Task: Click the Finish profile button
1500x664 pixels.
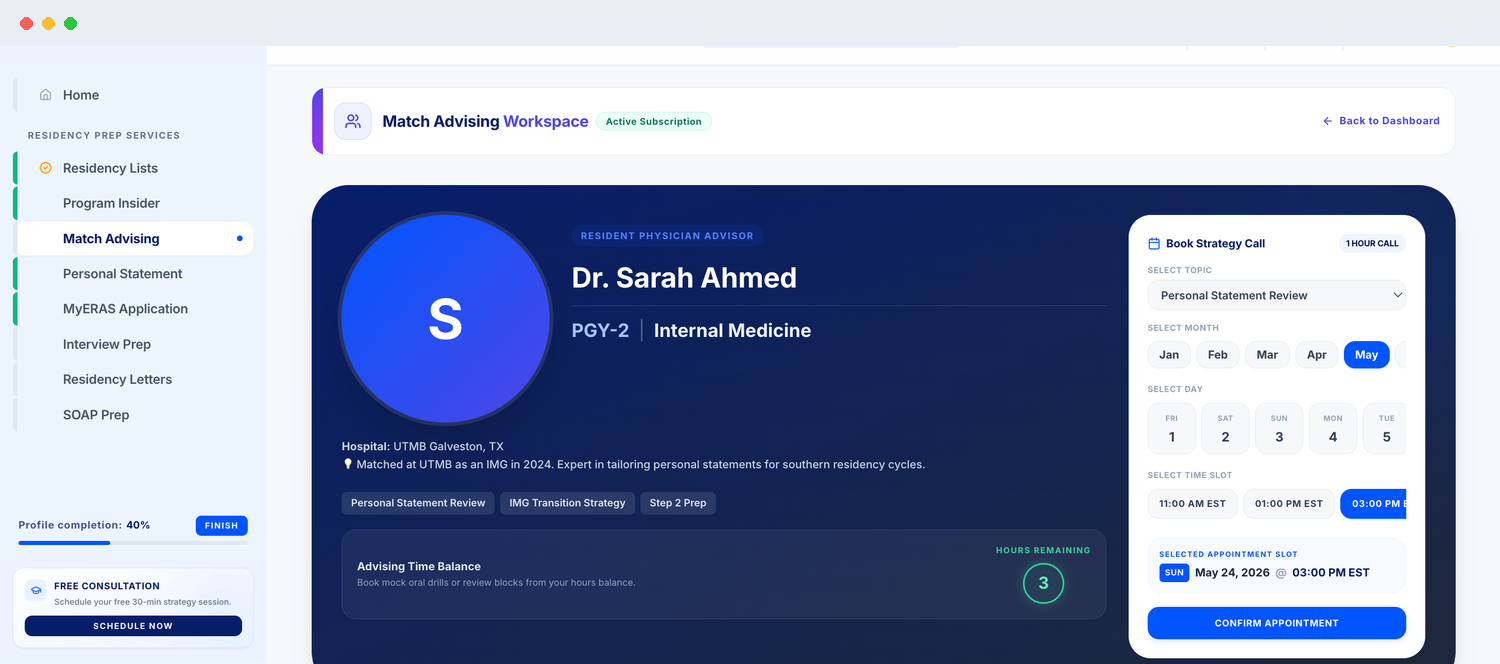Action: pos(221,525)
